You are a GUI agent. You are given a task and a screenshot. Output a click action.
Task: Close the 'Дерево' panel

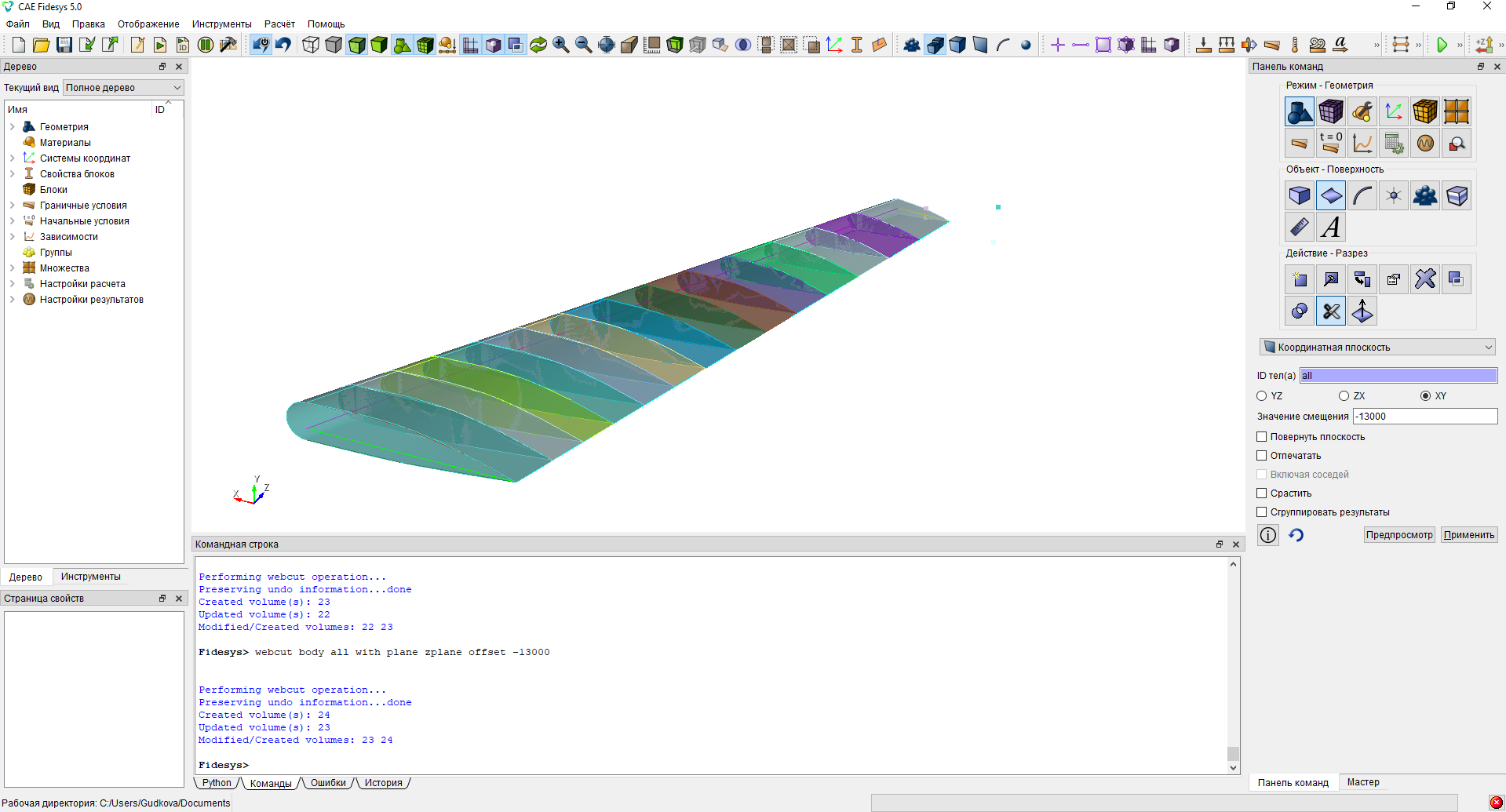tap(179, 67)
